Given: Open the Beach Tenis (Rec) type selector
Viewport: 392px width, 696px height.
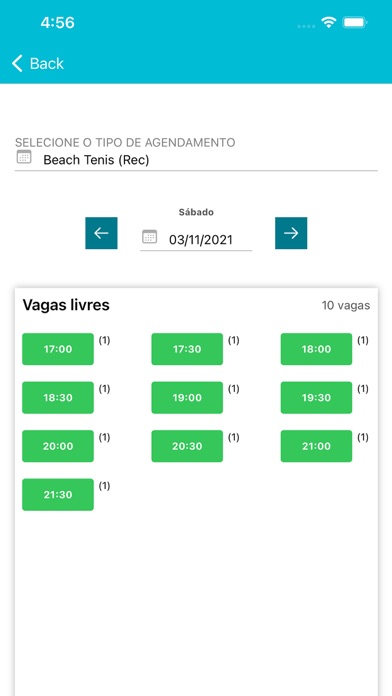Looking at the screenshot, I should [196, 160].
